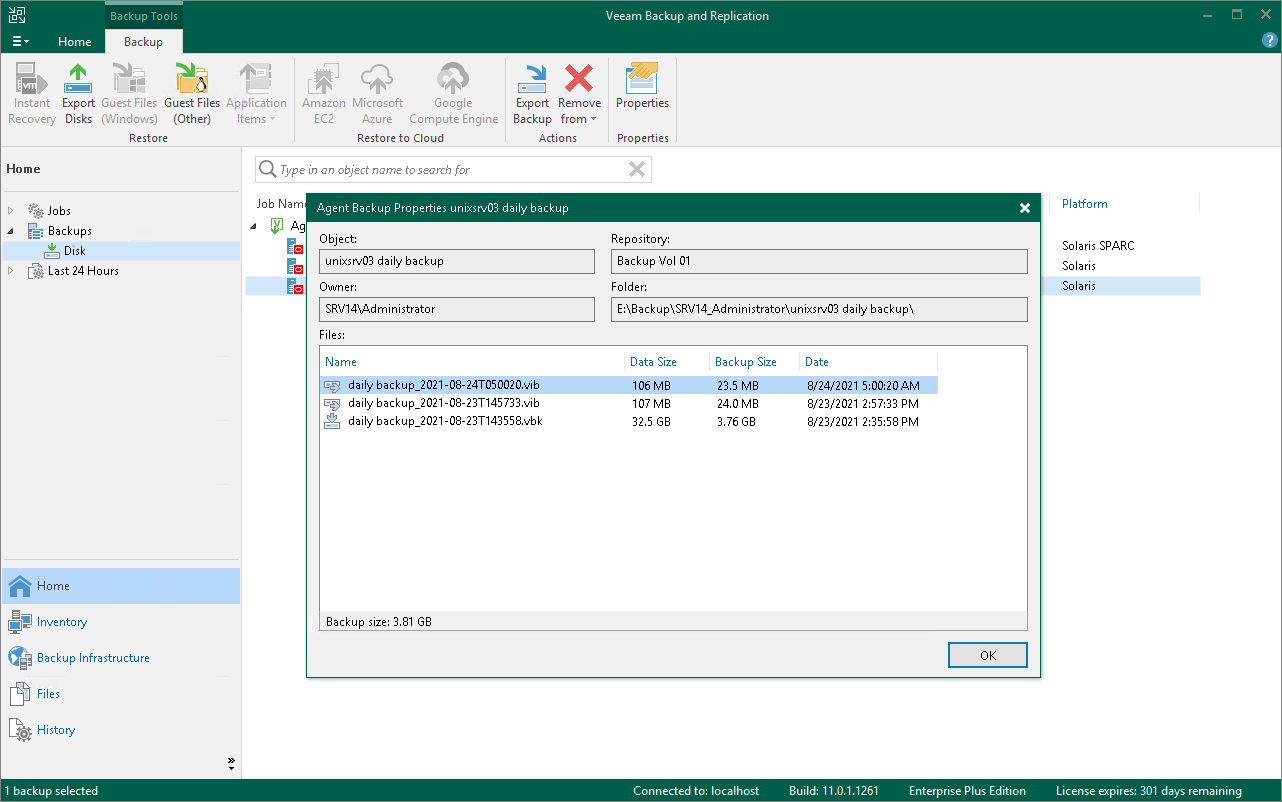
Task: Open the main application menu button
Action: tap(20, 42)
